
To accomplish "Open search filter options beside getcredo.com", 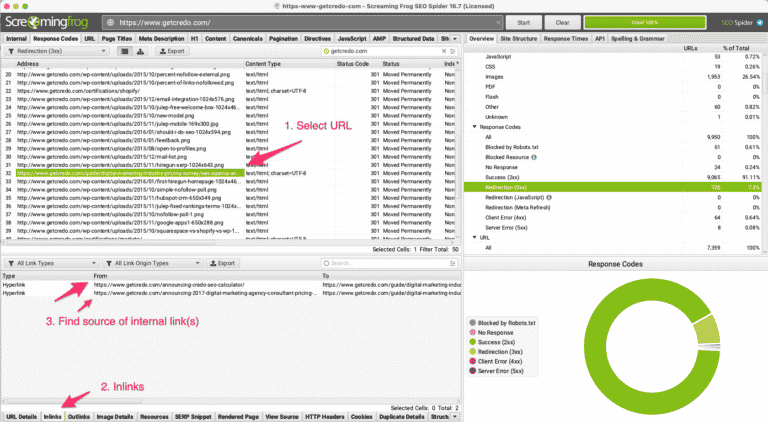I will (453, 51).
